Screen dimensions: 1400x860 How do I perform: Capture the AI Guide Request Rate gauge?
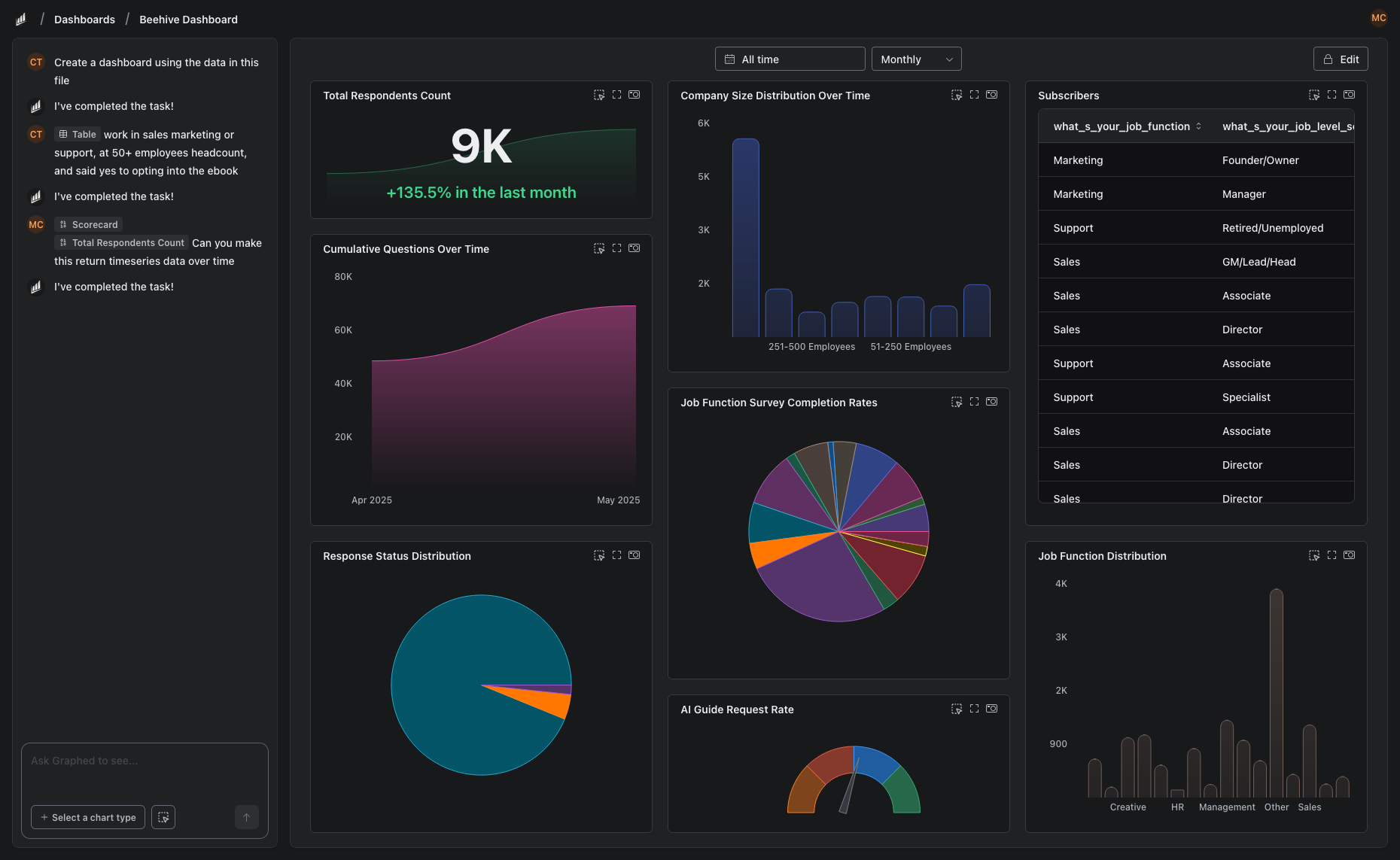[x=991, y=708]
